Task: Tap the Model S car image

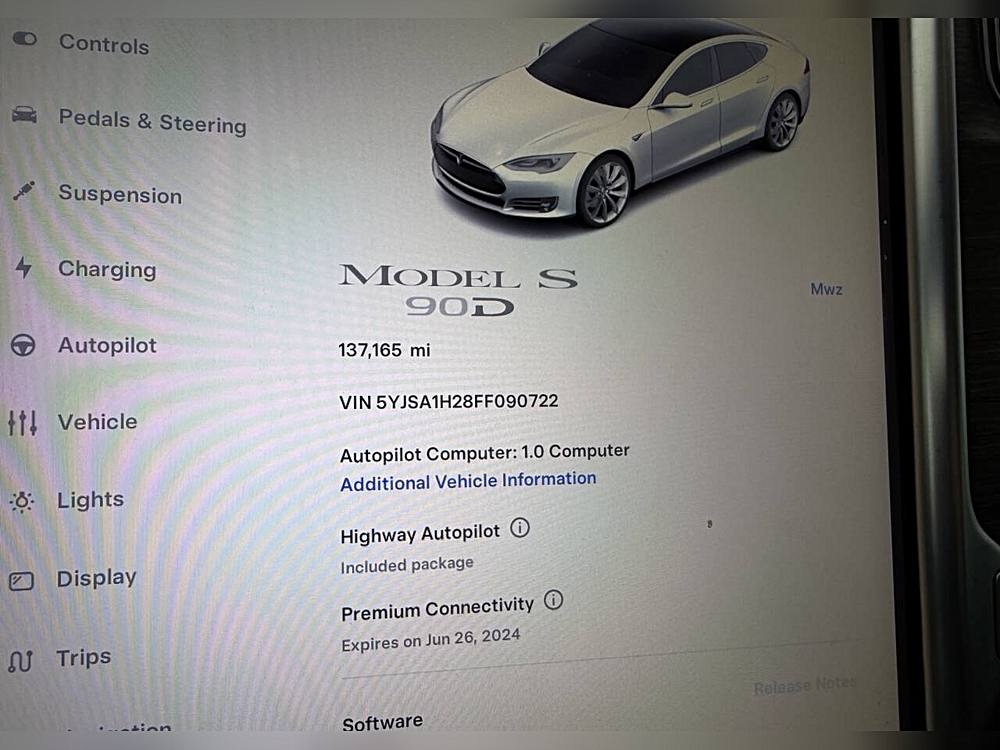Action: (621, 123)
